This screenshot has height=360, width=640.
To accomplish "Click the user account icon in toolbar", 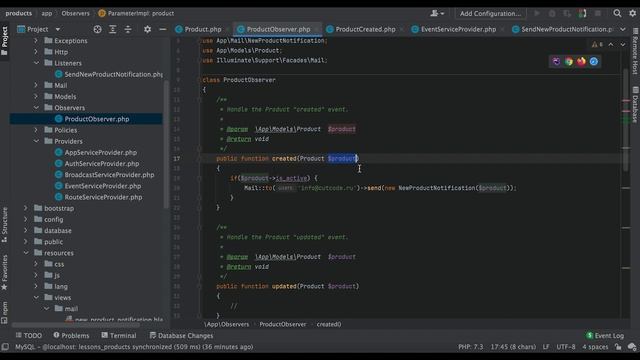I will pos(437,13).
